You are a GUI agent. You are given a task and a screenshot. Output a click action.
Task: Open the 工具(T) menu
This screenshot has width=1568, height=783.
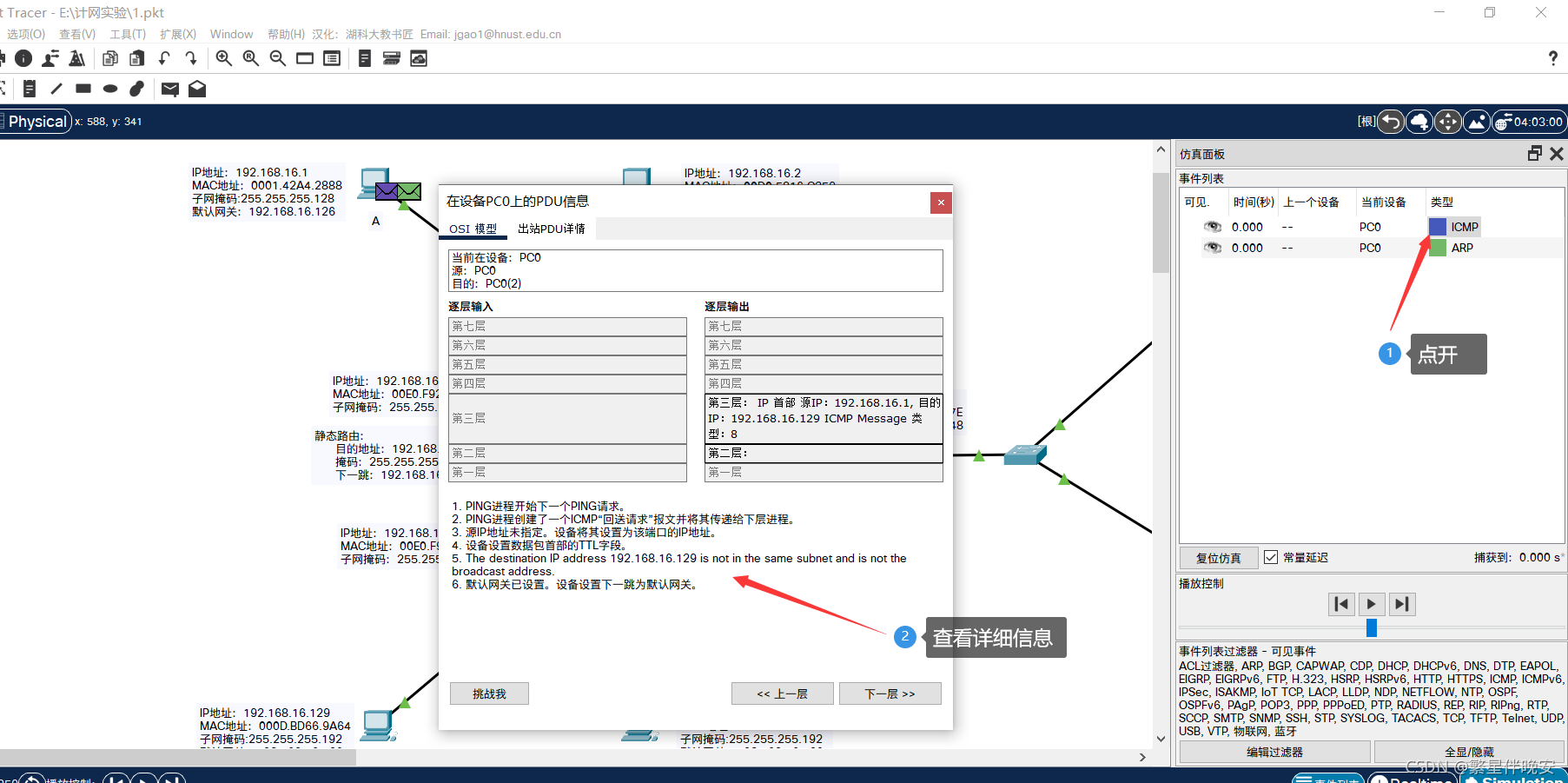128,34
